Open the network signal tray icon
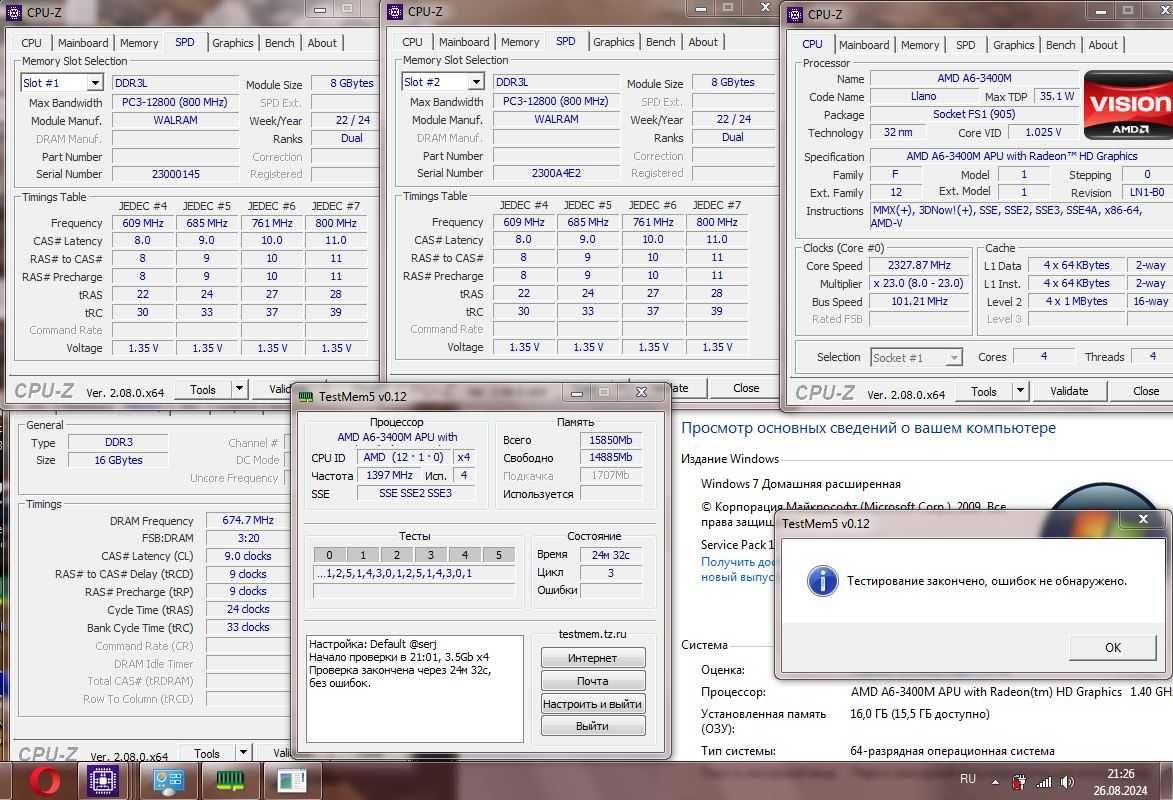Viewport: 1173px width, 800px height. (1044, 782)
